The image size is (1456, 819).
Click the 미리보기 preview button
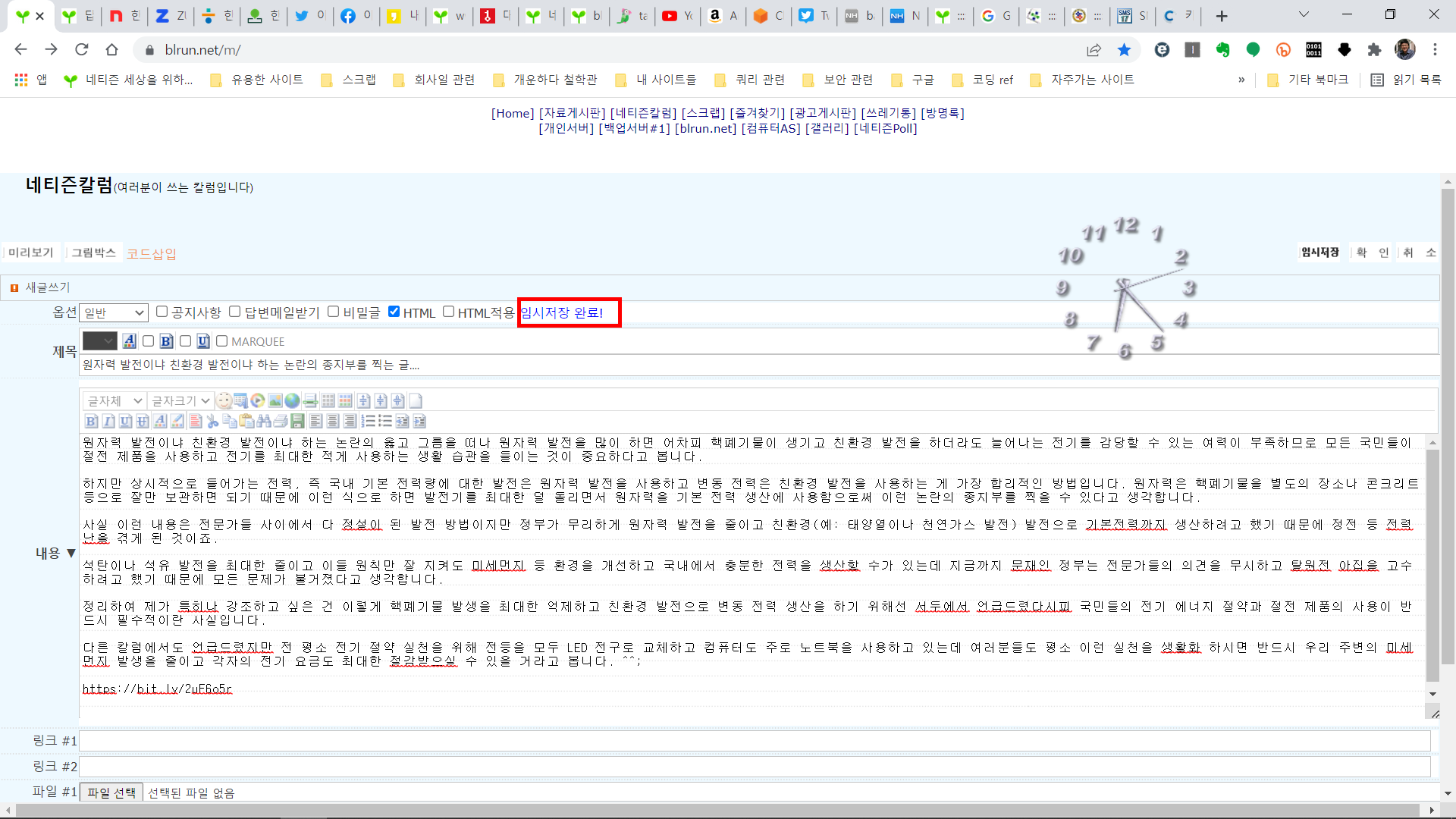pyautogui.click(x=31, y=253)
